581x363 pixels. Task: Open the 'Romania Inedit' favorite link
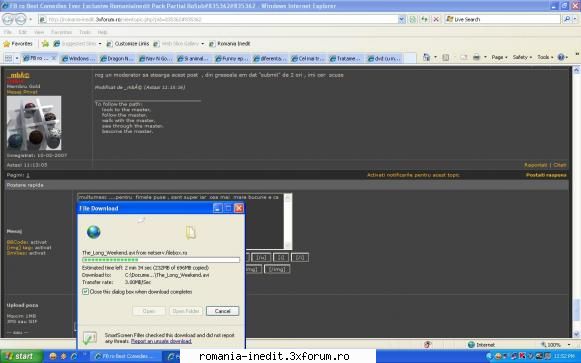click(230, 44)
